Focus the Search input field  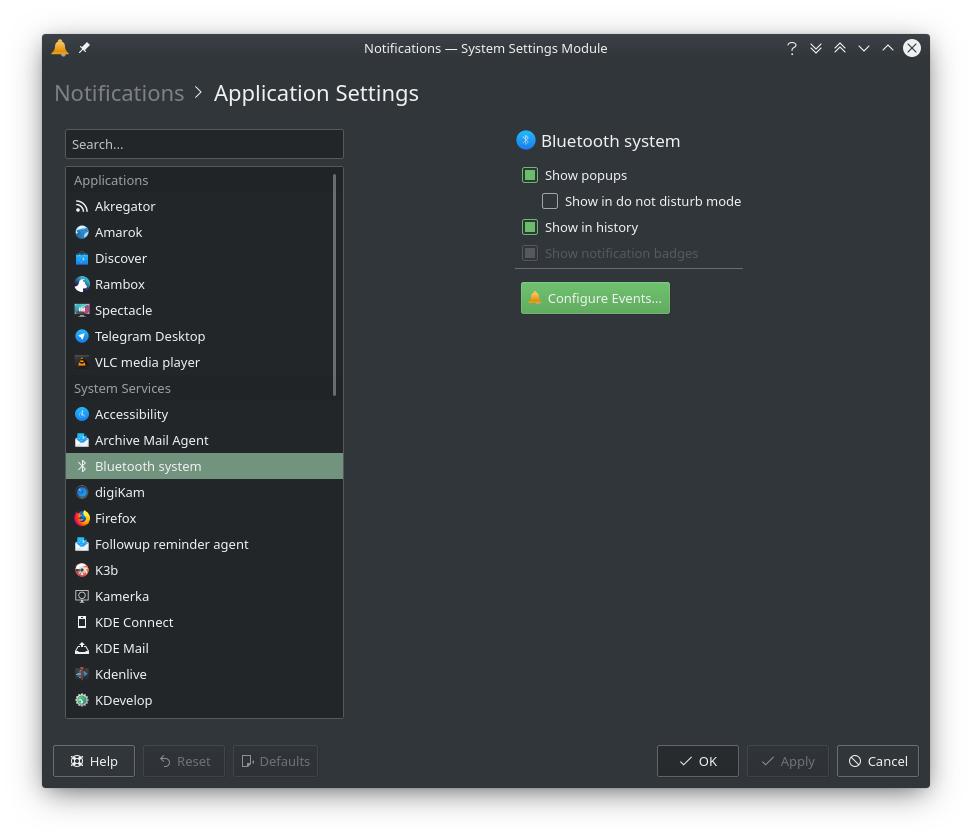click(205, 144)
